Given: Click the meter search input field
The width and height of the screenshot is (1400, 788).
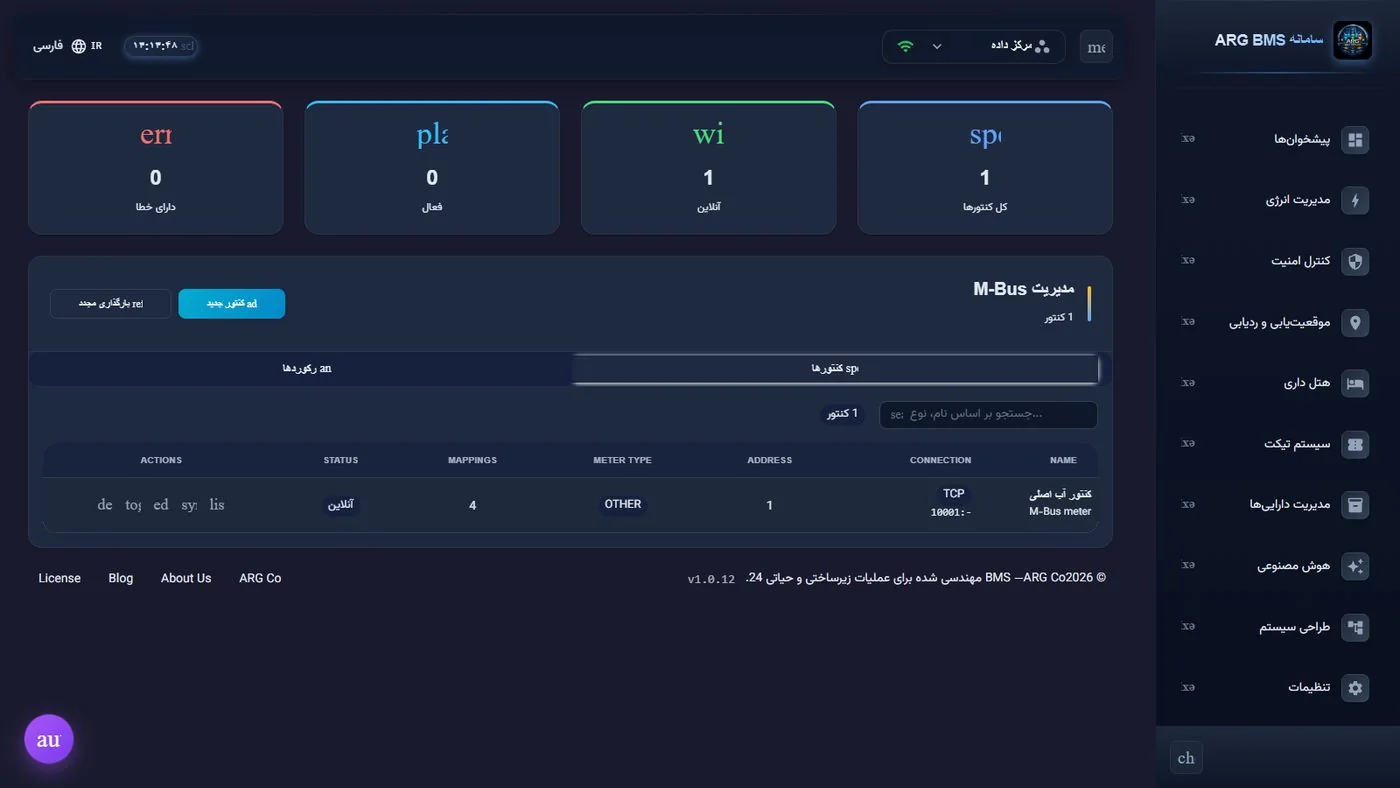Looking at the screenshot, I should point(988,415).
